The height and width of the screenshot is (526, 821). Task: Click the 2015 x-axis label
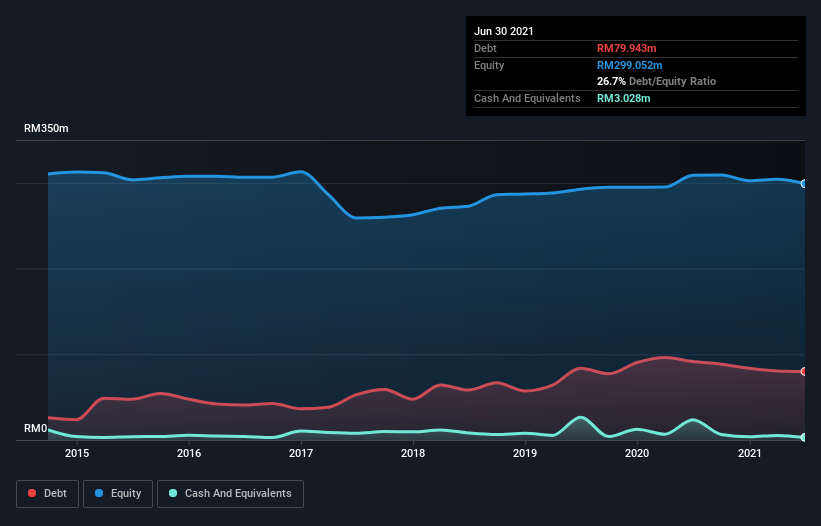pos(77,453)
